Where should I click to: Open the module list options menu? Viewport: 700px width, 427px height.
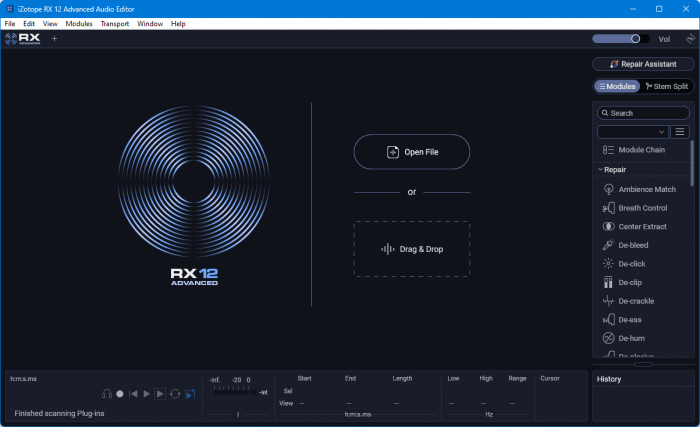point(679,132)
